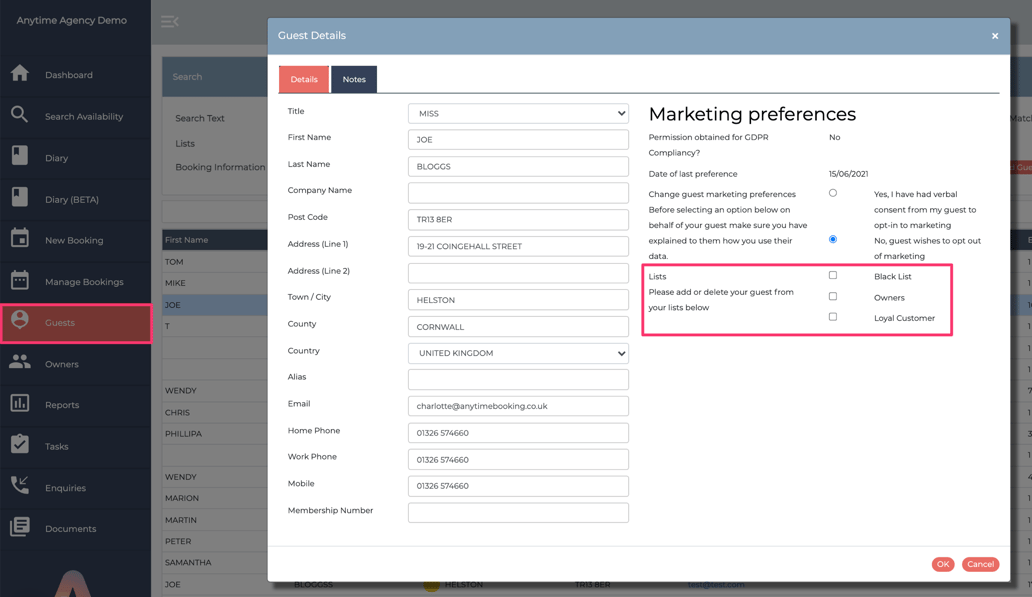Open Reports chart icon
Screen dimensions: 1032x597
tap(20, 404)
